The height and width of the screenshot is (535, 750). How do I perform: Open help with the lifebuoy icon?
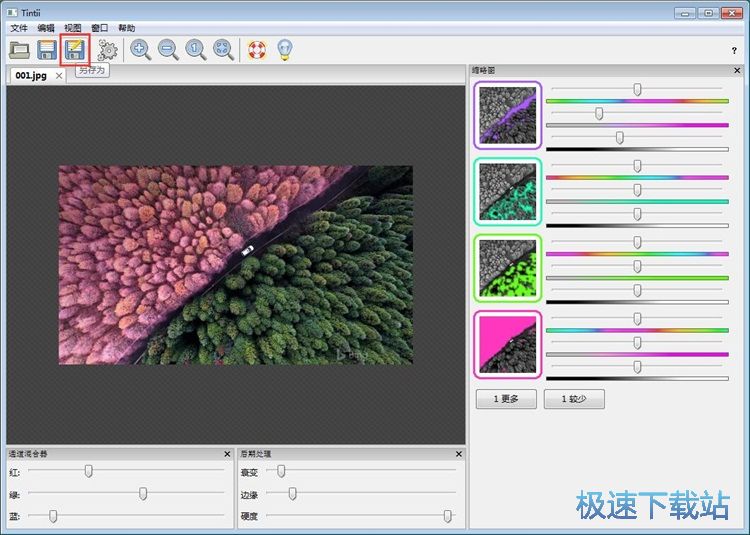pyautogui.click(x=257, y=49)
